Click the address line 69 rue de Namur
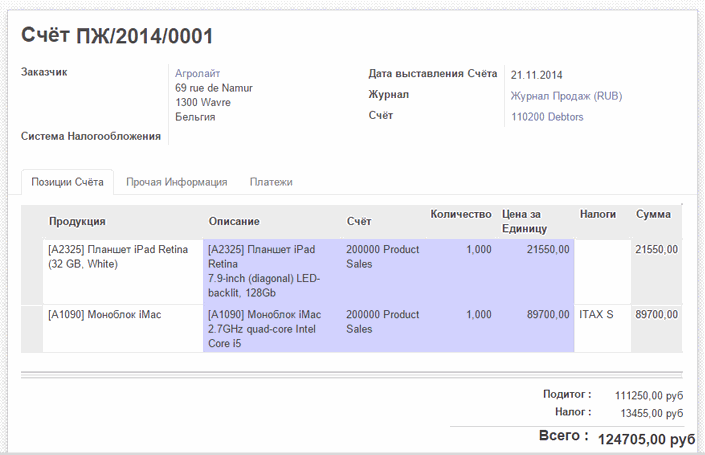This screenshot has width=705, height=455. [x=214, y=88]
